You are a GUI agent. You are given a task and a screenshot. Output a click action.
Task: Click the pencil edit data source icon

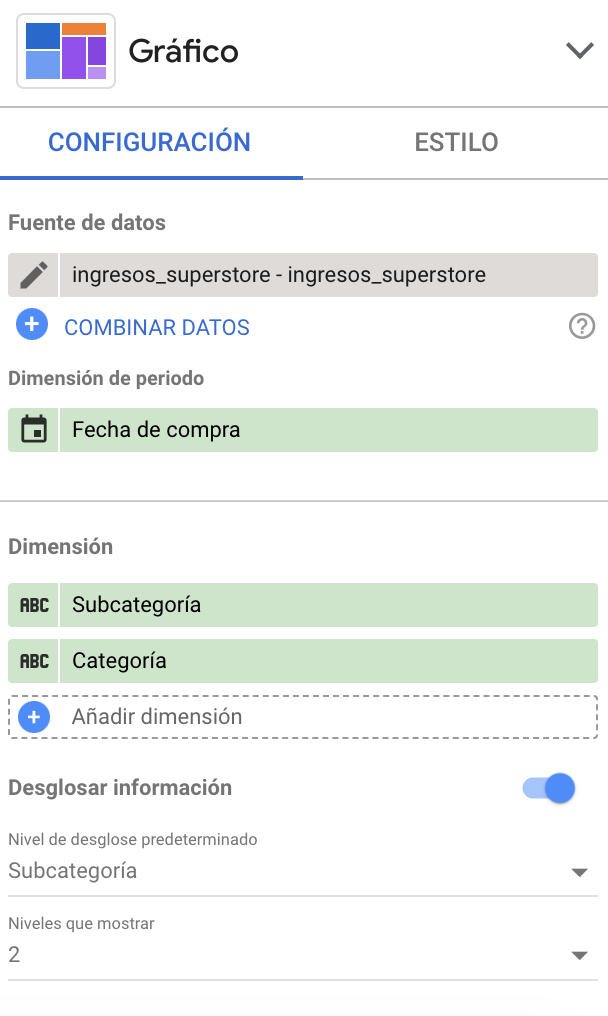(34, 274)
